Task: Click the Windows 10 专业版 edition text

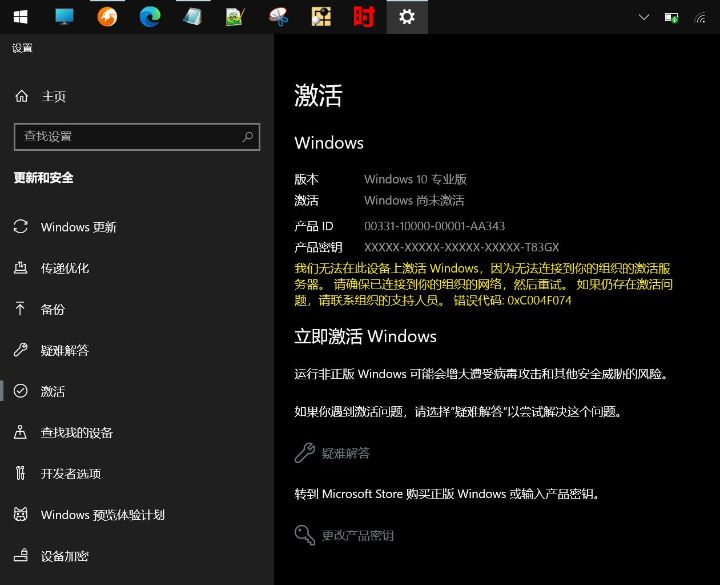Action: tap(415, 179)
